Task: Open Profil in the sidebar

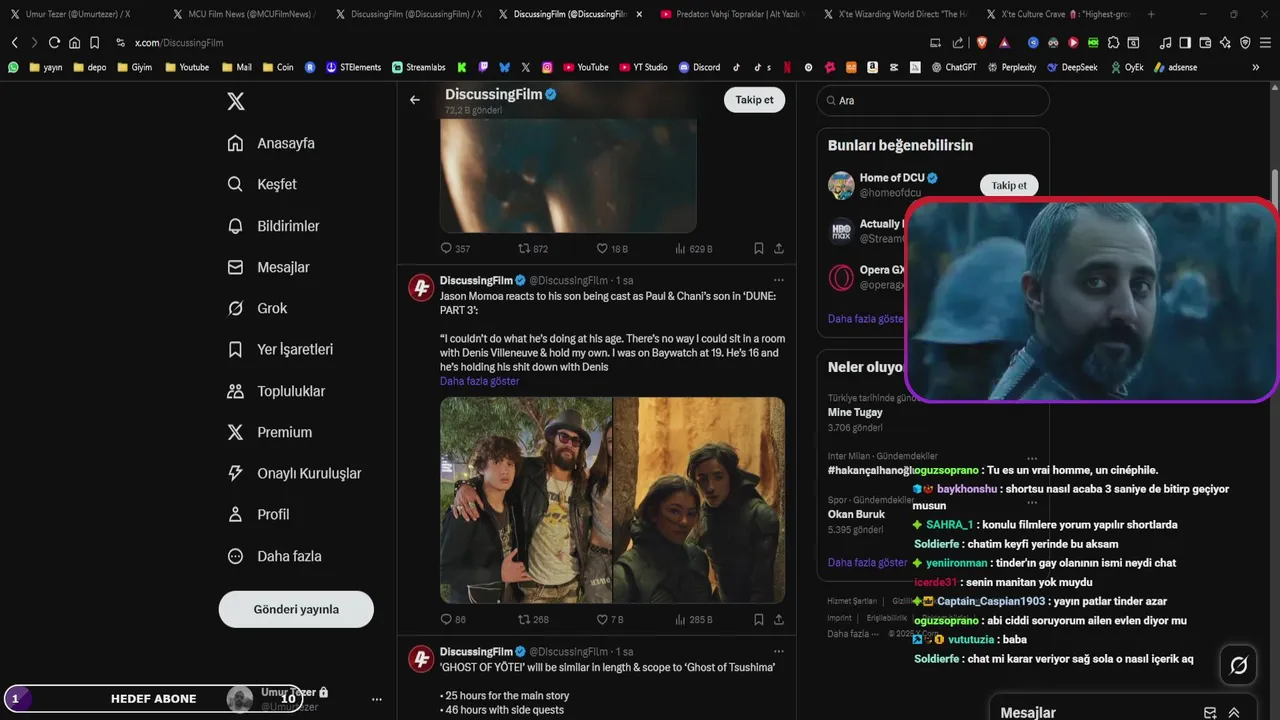Action: (x=258, y=514)
